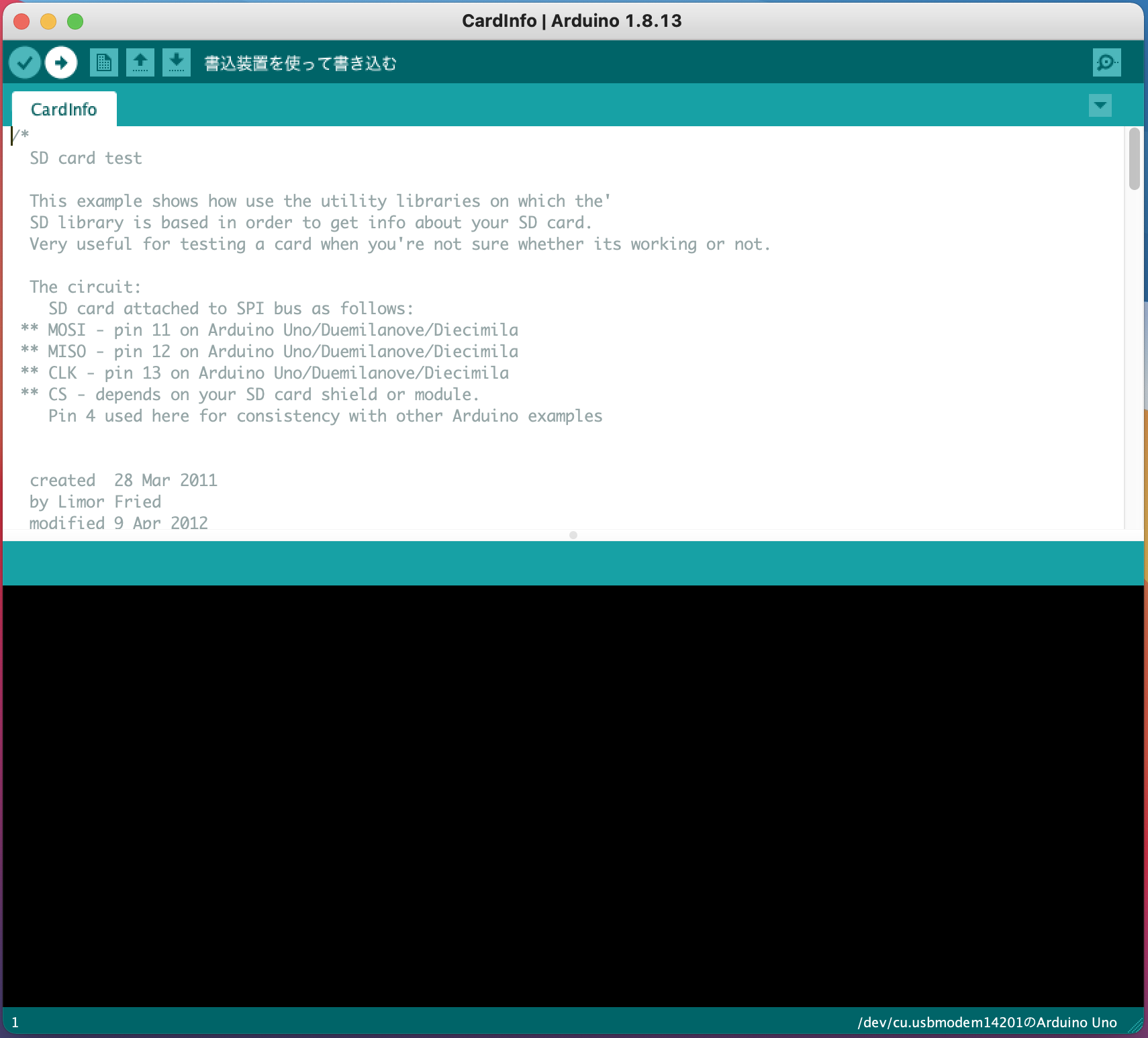1148x1038 pixels.
Task: Click the line number "1" in status bar
Action: click(x=15, y=1023)
